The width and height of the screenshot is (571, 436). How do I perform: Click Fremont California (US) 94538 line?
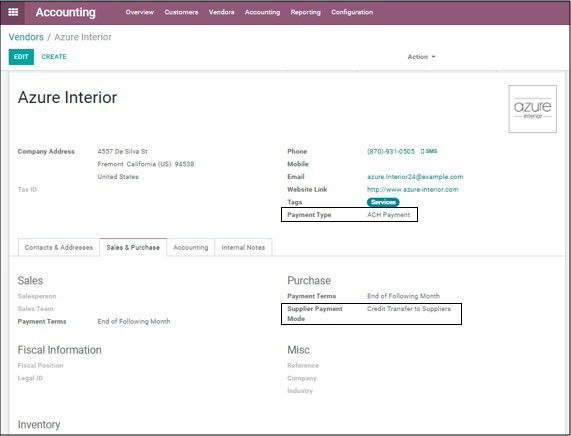[x=146, y=164]
